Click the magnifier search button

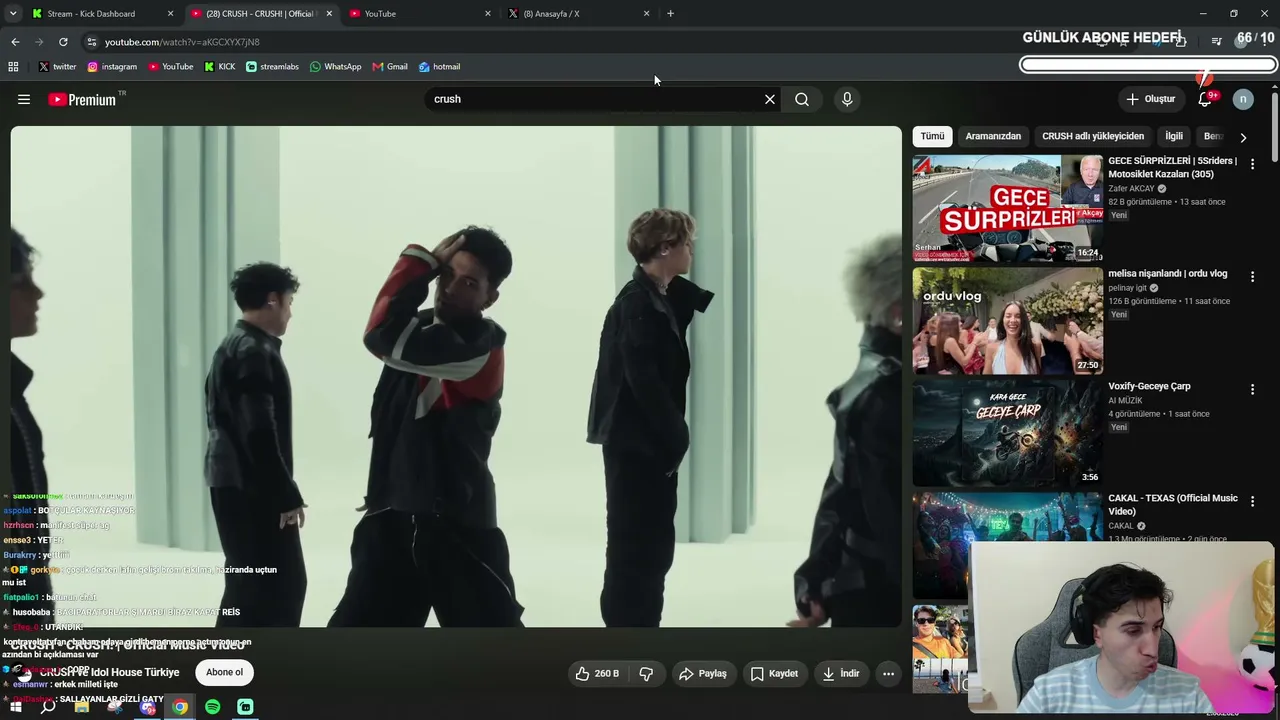(802, 99)
